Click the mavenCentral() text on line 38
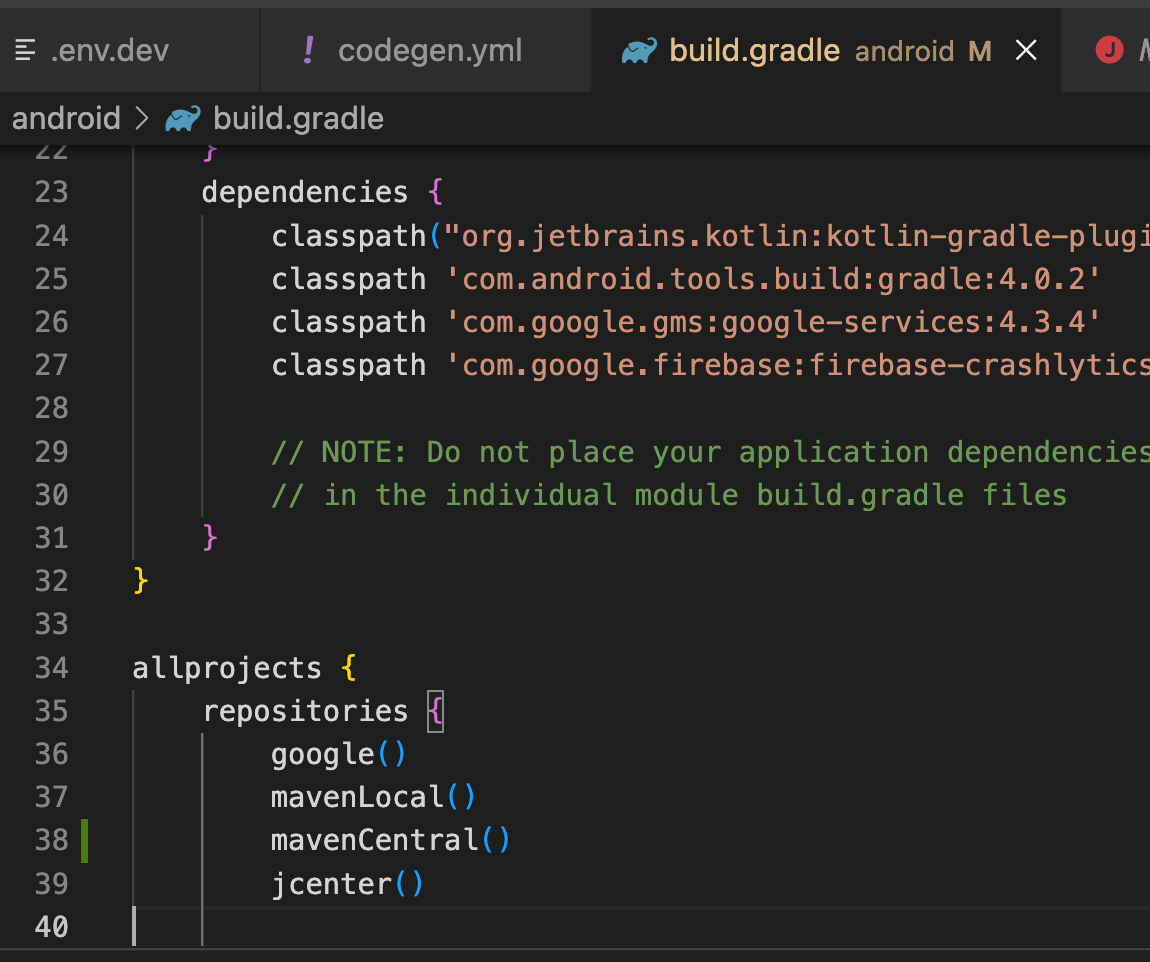Screen dimensions: 1150x962 tap(390, 840)
